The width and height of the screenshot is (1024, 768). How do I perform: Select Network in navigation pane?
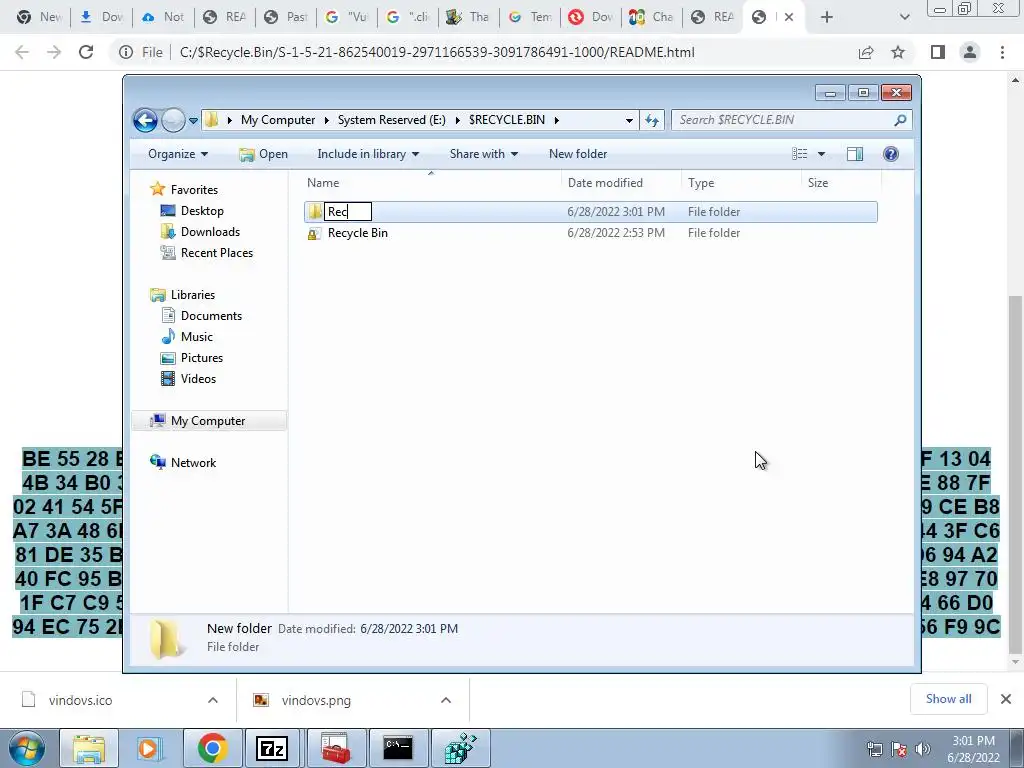pyautogui.click(x=193, y=463)
